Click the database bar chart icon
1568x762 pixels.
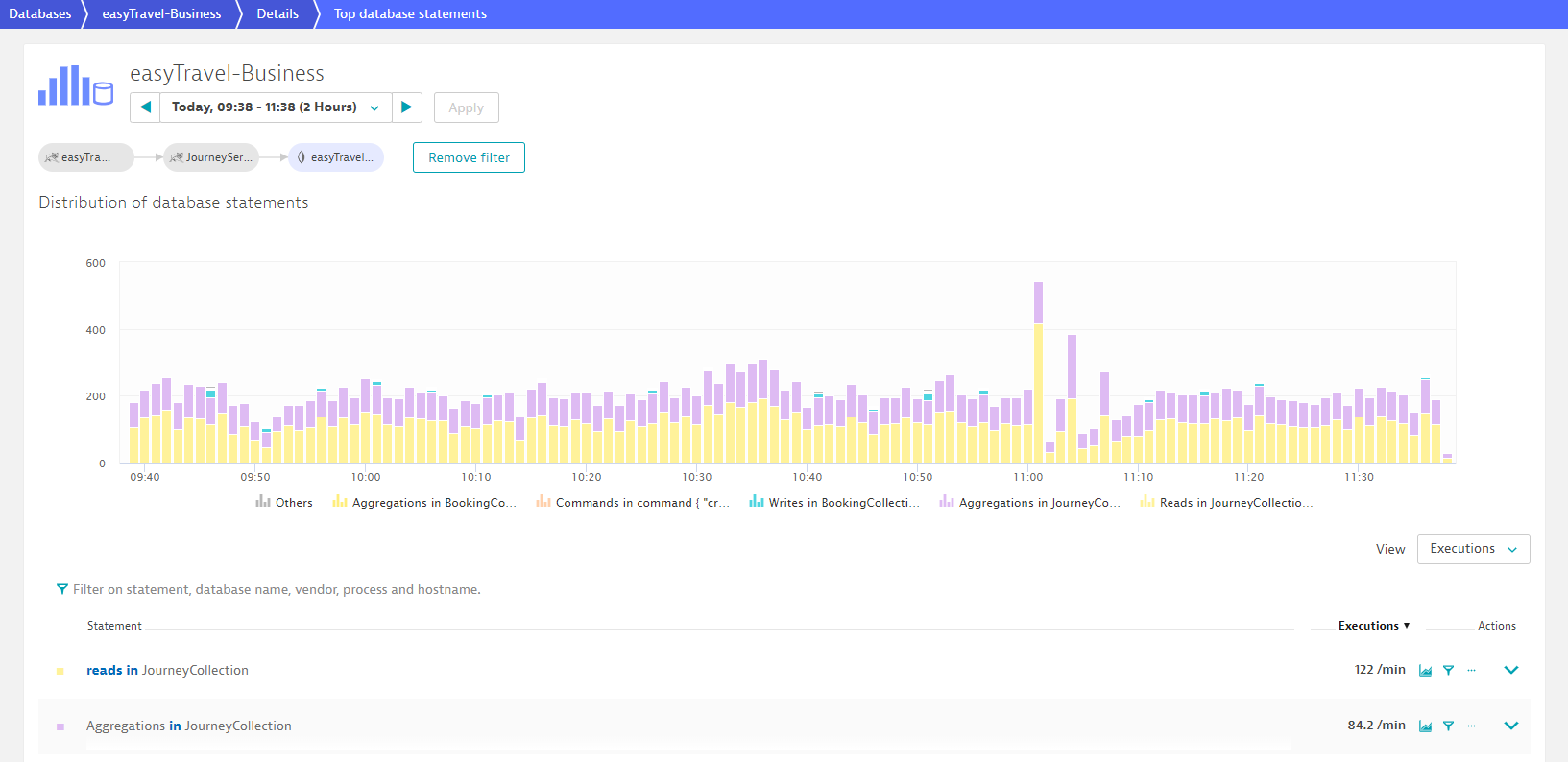(76, 85)
